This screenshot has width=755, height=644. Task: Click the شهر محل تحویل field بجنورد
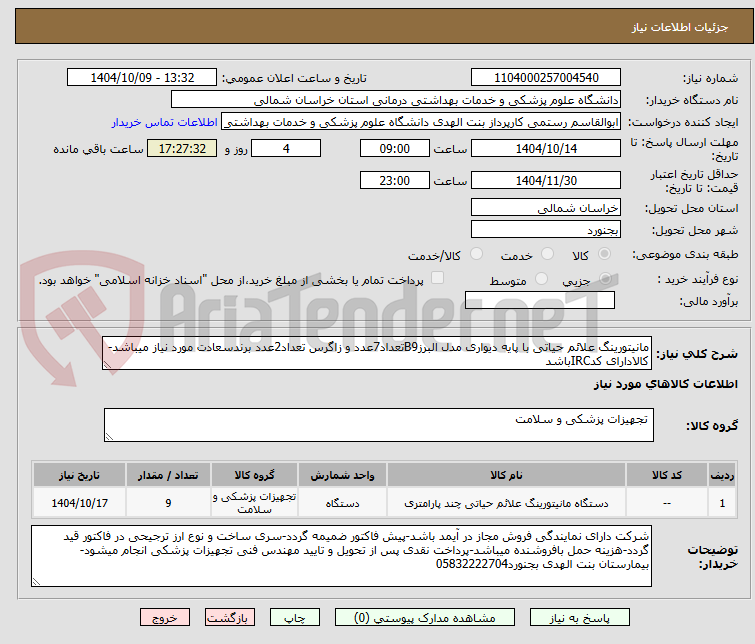546,230
